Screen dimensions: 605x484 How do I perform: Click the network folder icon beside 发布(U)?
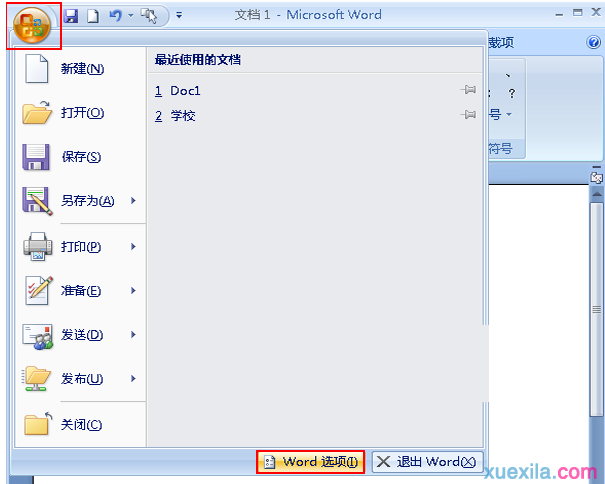36,379
